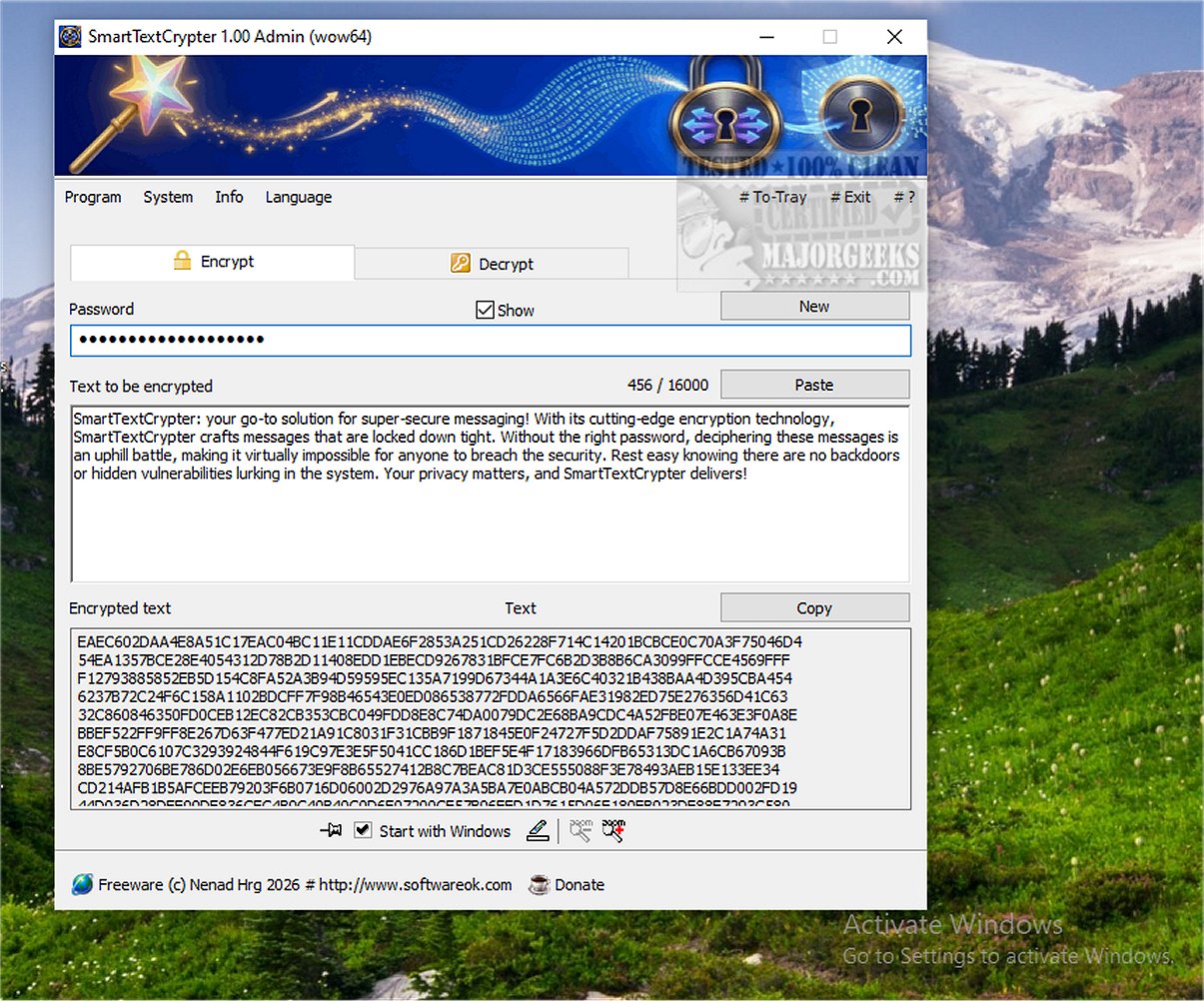
Task: Disable Start with Windows checkbox
Action: [x=364, y=831]
